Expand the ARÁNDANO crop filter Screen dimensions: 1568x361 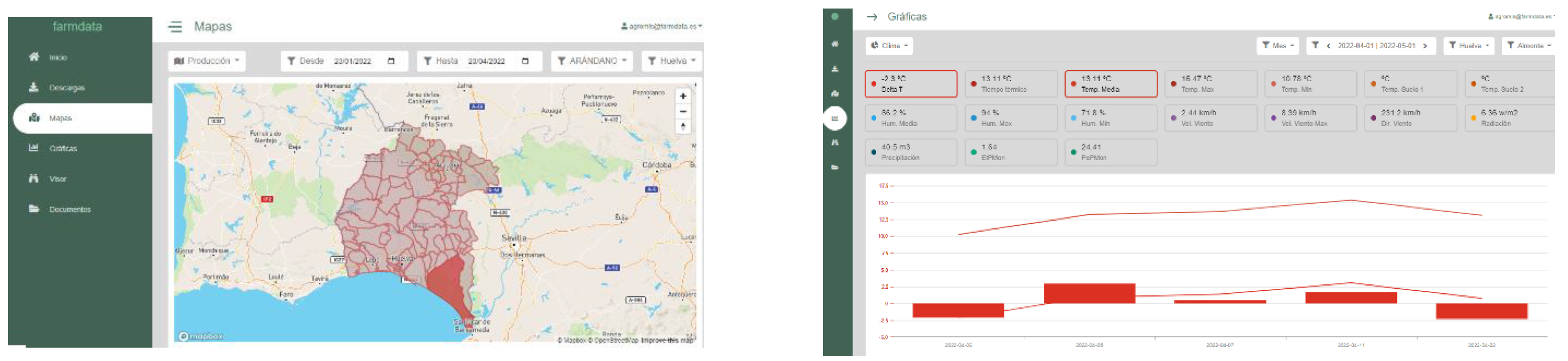coord(592,61)
